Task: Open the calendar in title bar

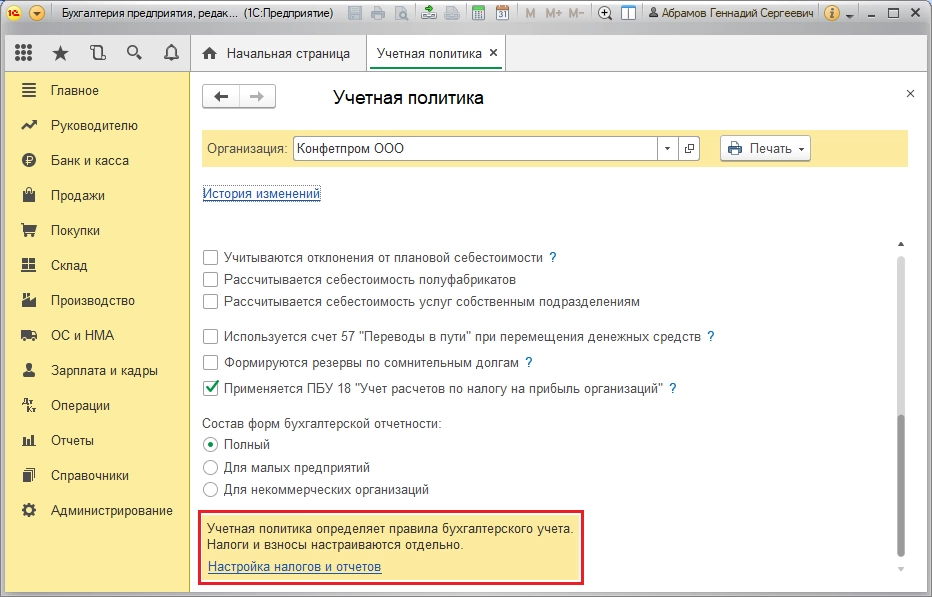Action: point(502,14)
